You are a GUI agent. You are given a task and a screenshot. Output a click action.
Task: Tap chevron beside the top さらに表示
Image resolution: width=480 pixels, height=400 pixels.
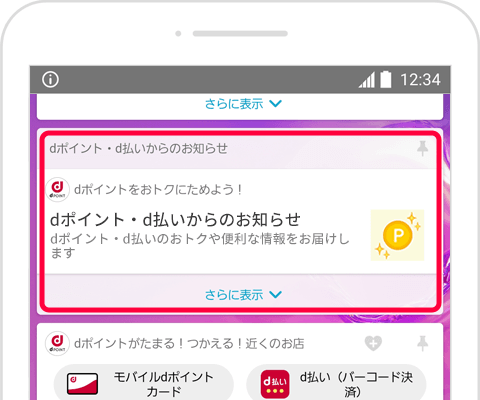(x=276, y=104)
